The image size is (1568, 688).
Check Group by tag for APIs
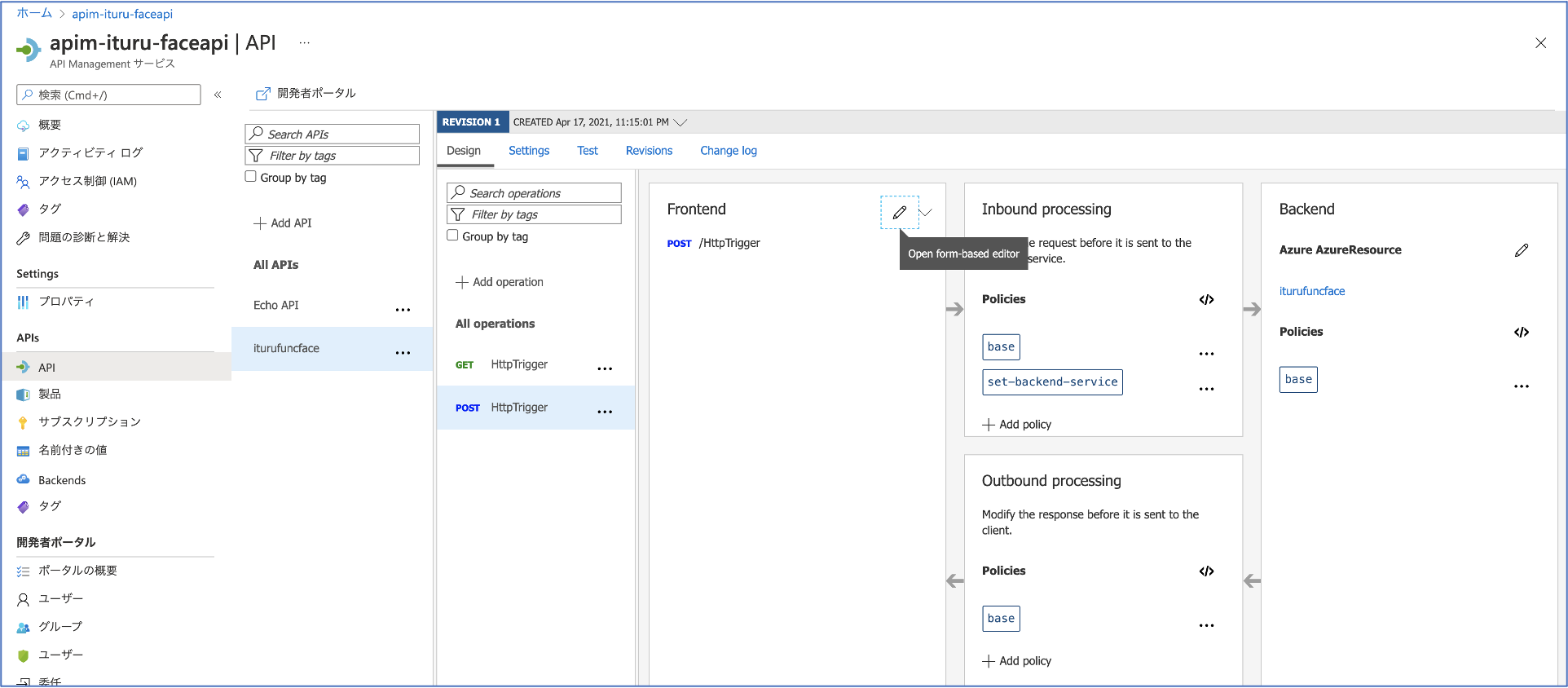pyautogui.click(x=251, y=177)
